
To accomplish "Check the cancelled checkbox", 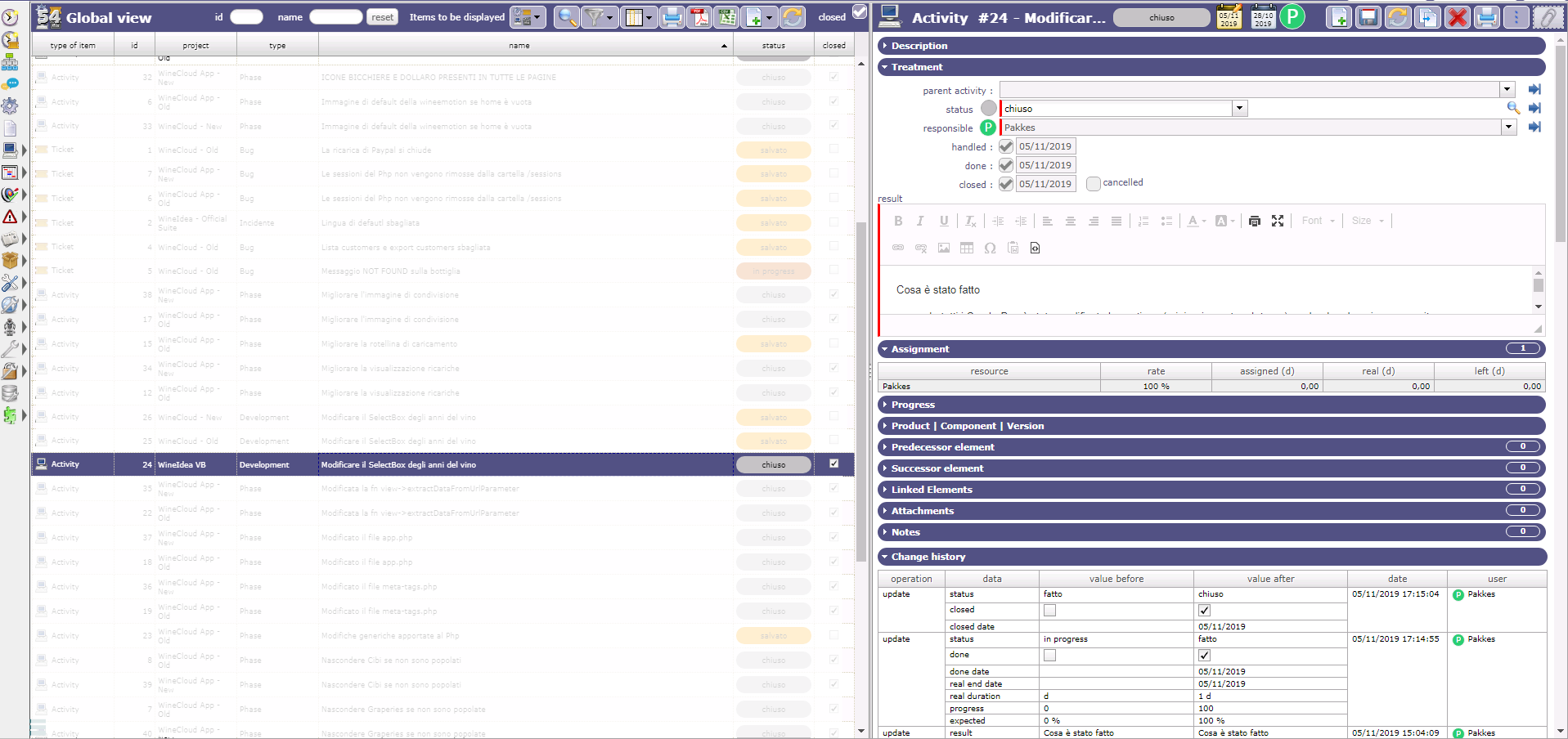I will (x=1093, y=184).
